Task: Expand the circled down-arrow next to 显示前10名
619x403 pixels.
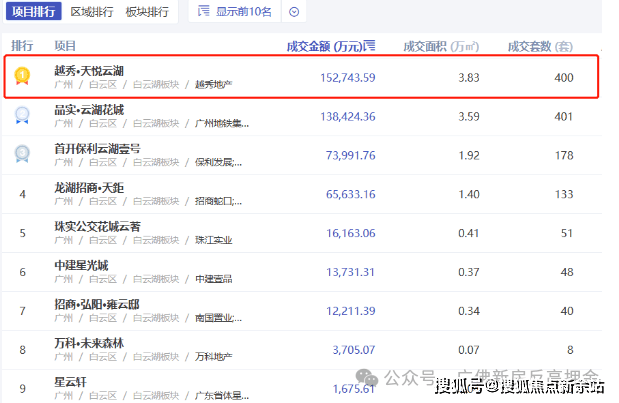Action: pyautogui.click(x=293, y=13)
